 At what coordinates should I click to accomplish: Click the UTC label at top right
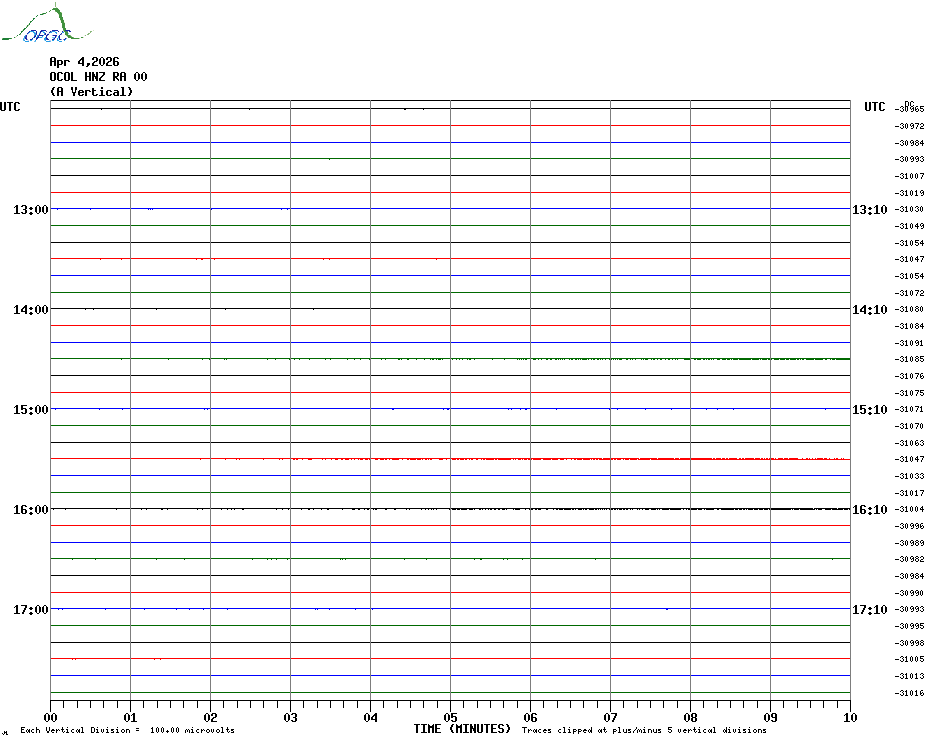click(x=875, y=107)
